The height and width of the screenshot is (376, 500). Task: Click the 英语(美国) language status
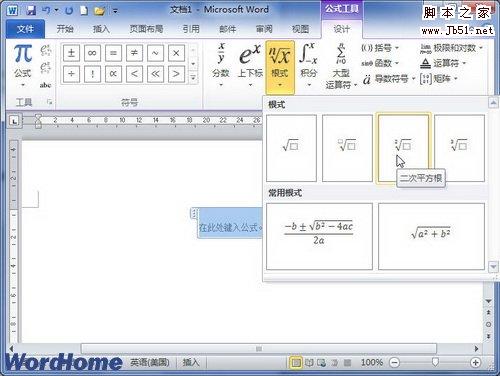[x=150, y=362]
